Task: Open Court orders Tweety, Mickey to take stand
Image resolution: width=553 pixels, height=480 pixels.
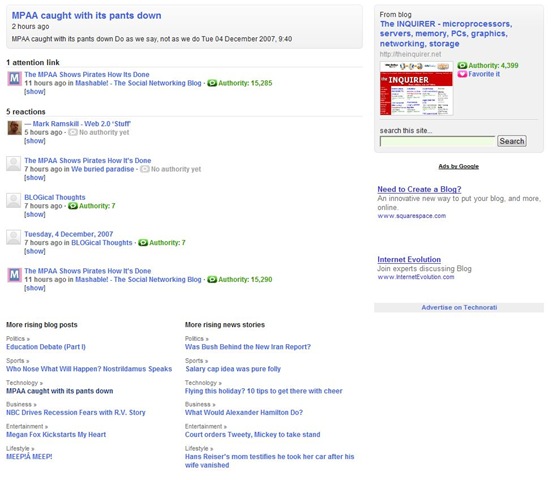Action: (253, 435)
